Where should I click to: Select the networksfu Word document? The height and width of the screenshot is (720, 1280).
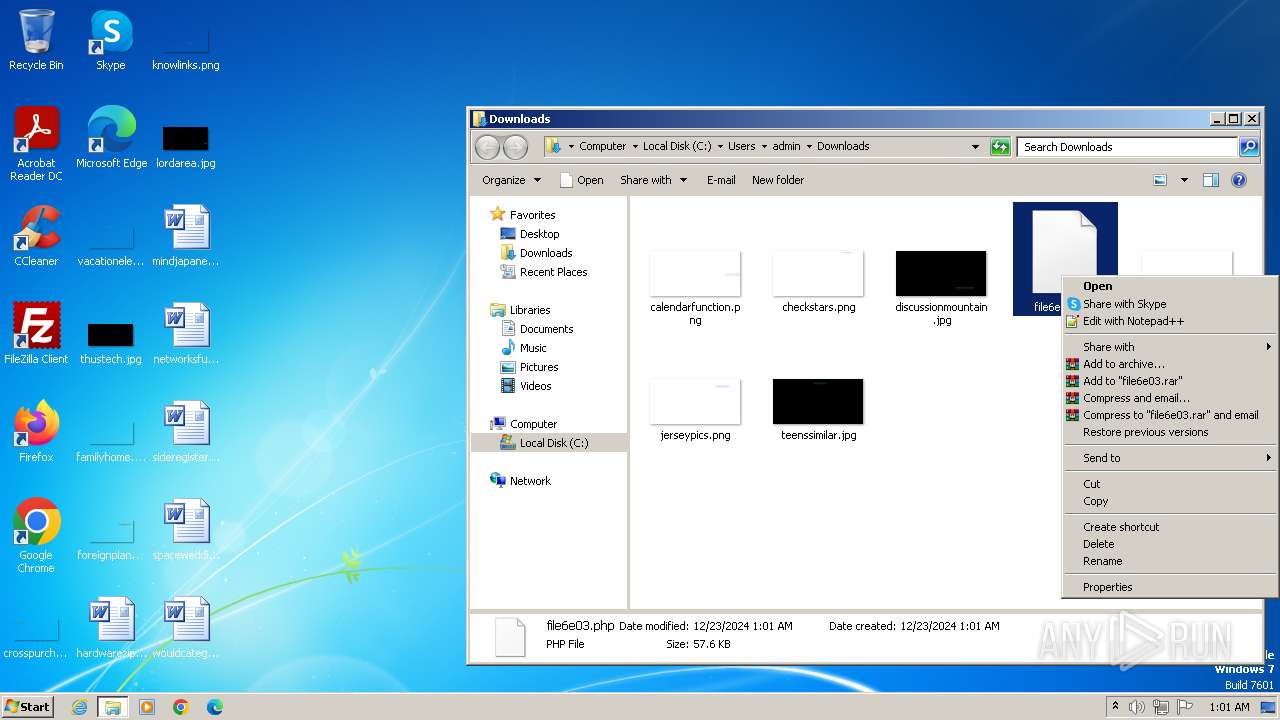pos(185,334)
